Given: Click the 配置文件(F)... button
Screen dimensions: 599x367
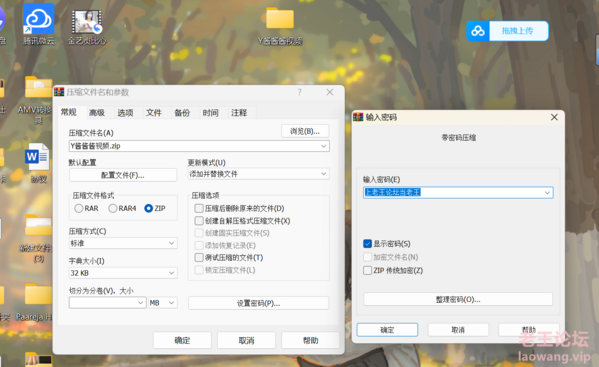Looking at the screenshot, I should click(x=123, y=175).
